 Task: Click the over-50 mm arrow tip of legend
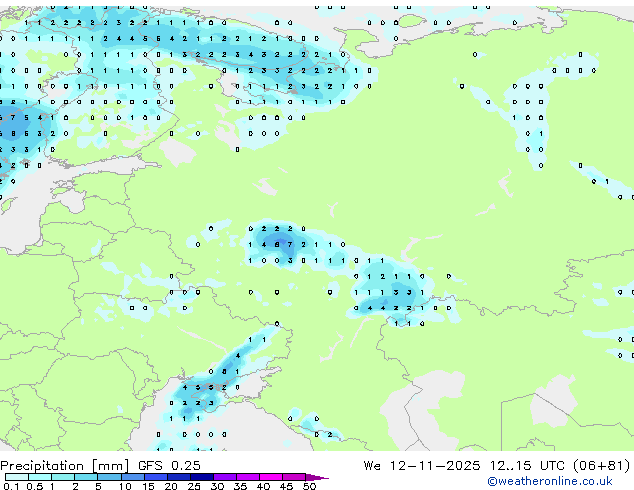(317, 478)
